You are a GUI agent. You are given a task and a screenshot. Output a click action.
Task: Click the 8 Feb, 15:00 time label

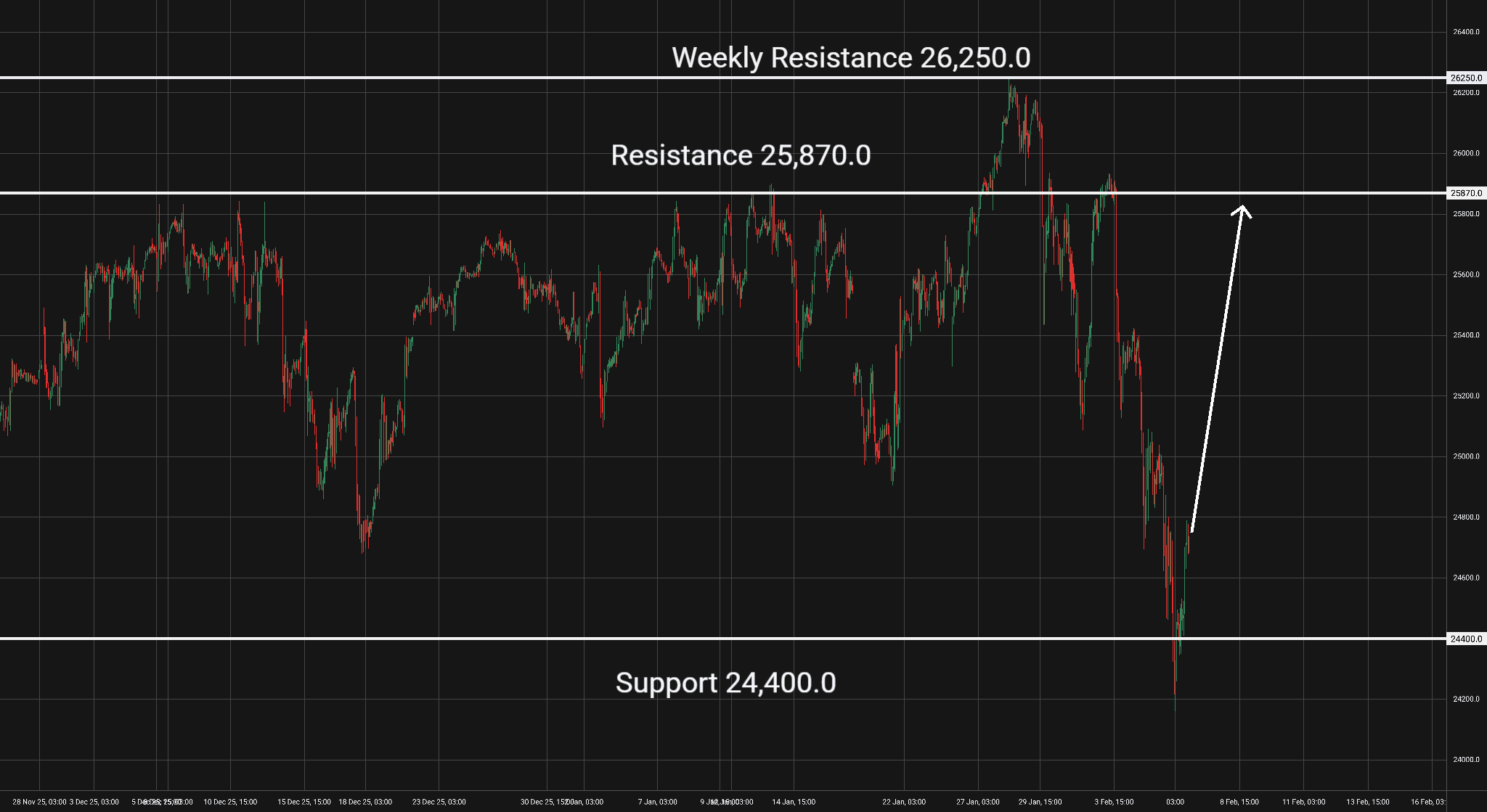click(1239, 802)
